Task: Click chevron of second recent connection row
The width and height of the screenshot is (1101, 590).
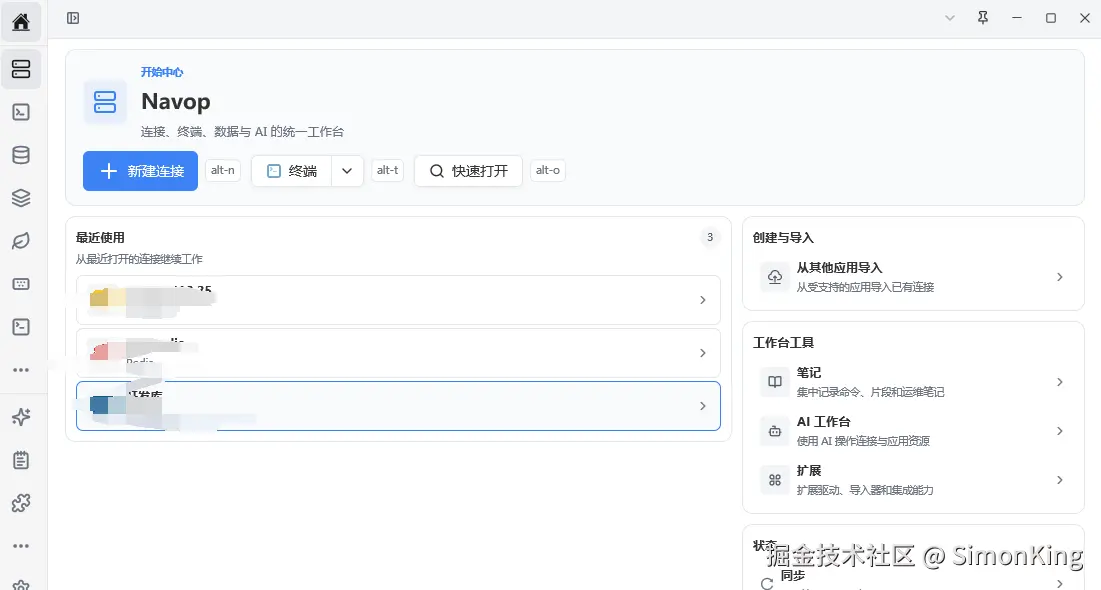Action: click(x=703, y=353)
